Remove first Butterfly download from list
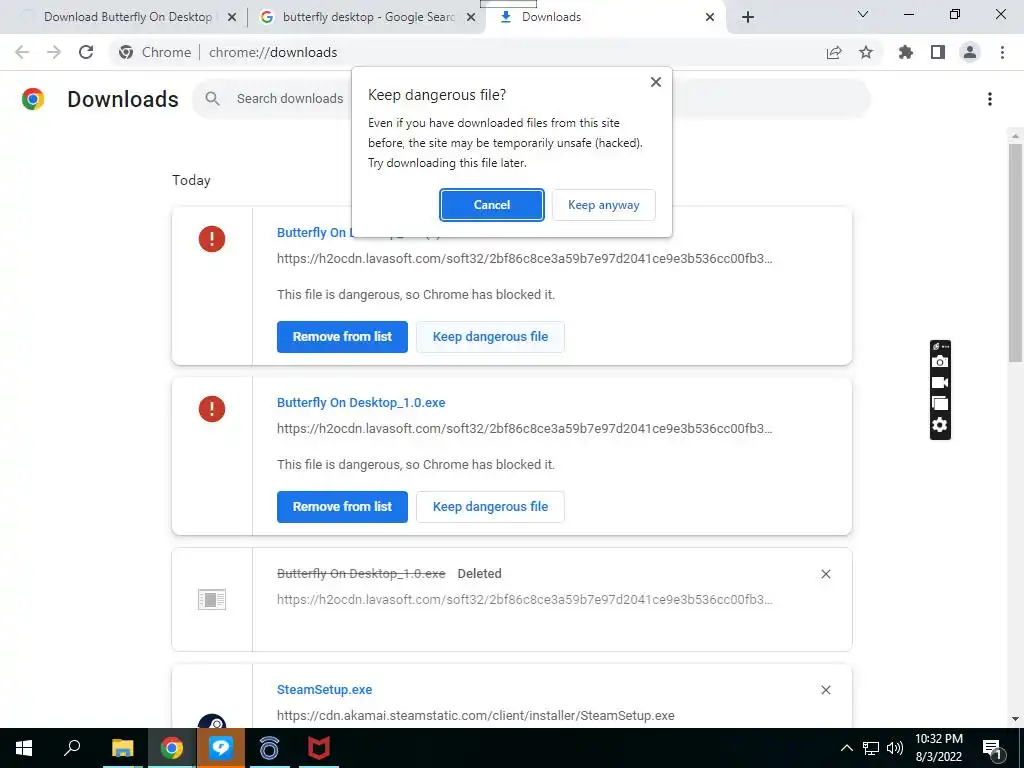The image size is (1024, 768). pos(342,337)
